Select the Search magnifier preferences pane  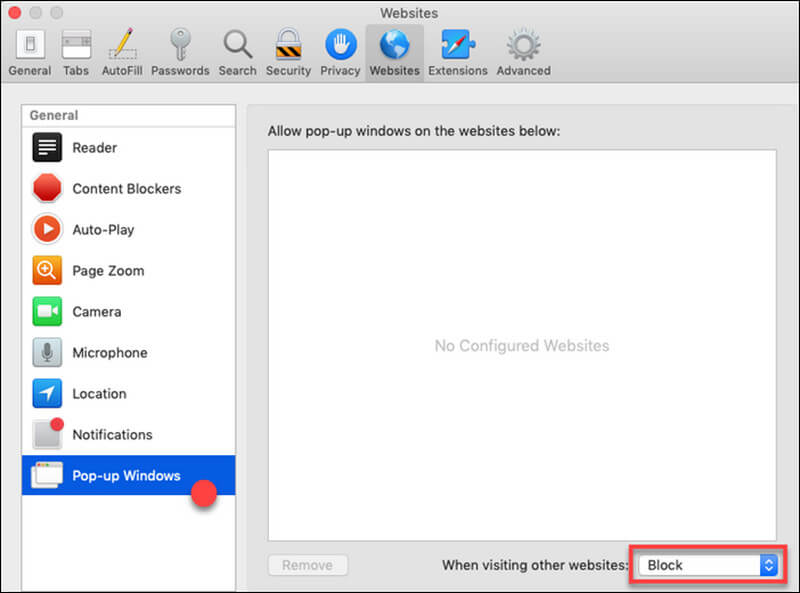point(237,52)
